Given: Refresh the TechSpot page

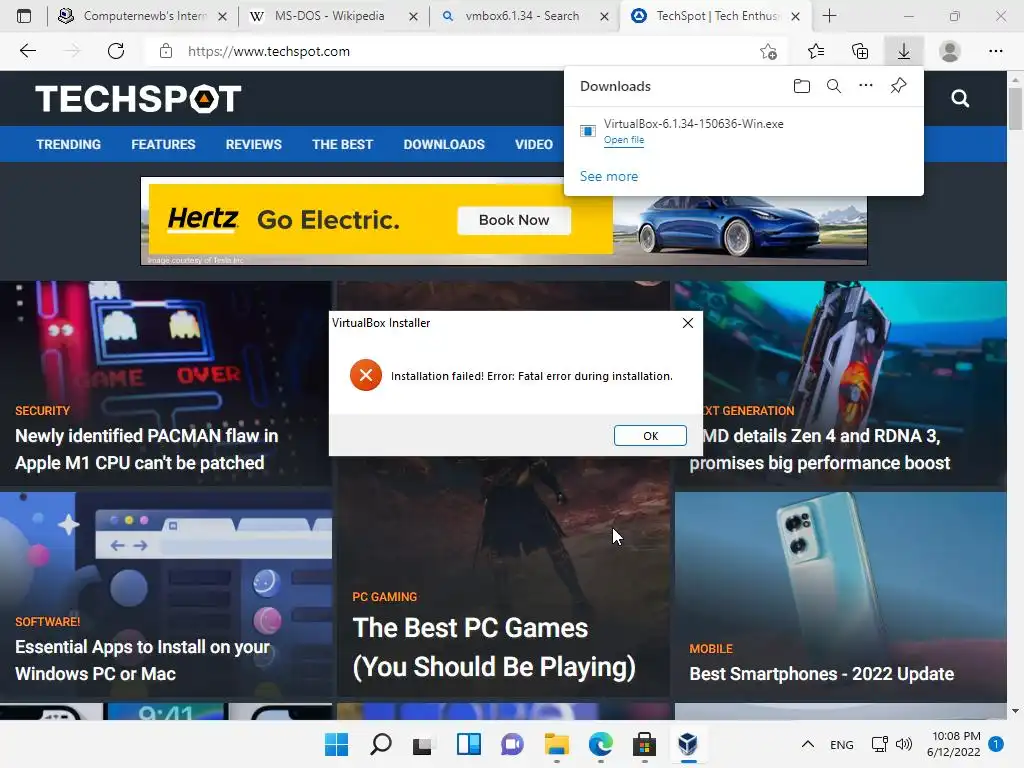Looking at the screenshot, I should [116, 51].
